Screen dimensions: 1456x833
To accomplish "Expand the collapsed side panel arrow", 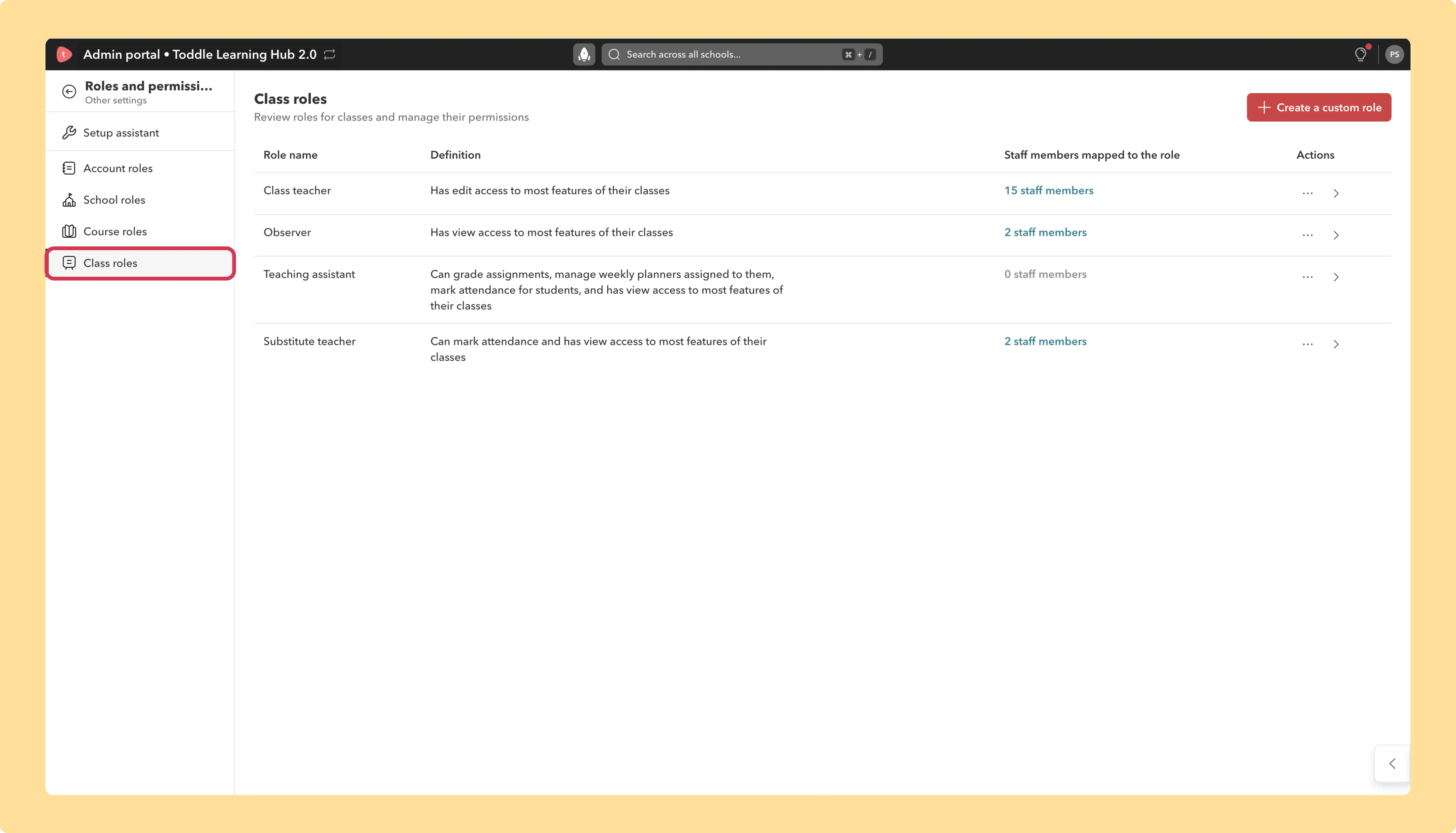I will 1392,764.
